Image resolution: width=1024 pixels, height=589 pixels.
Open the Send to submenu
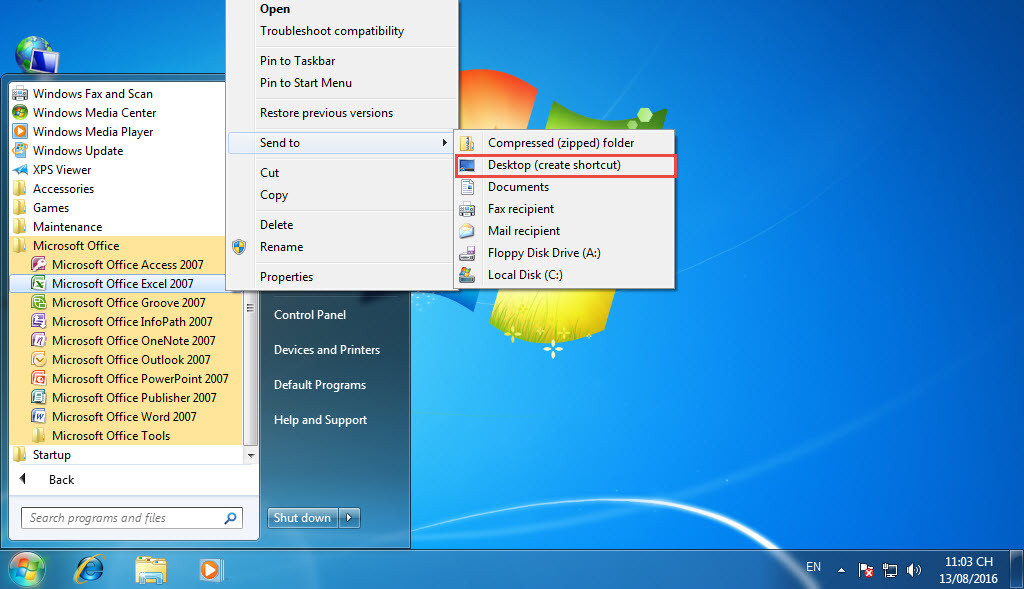(341, 142)
